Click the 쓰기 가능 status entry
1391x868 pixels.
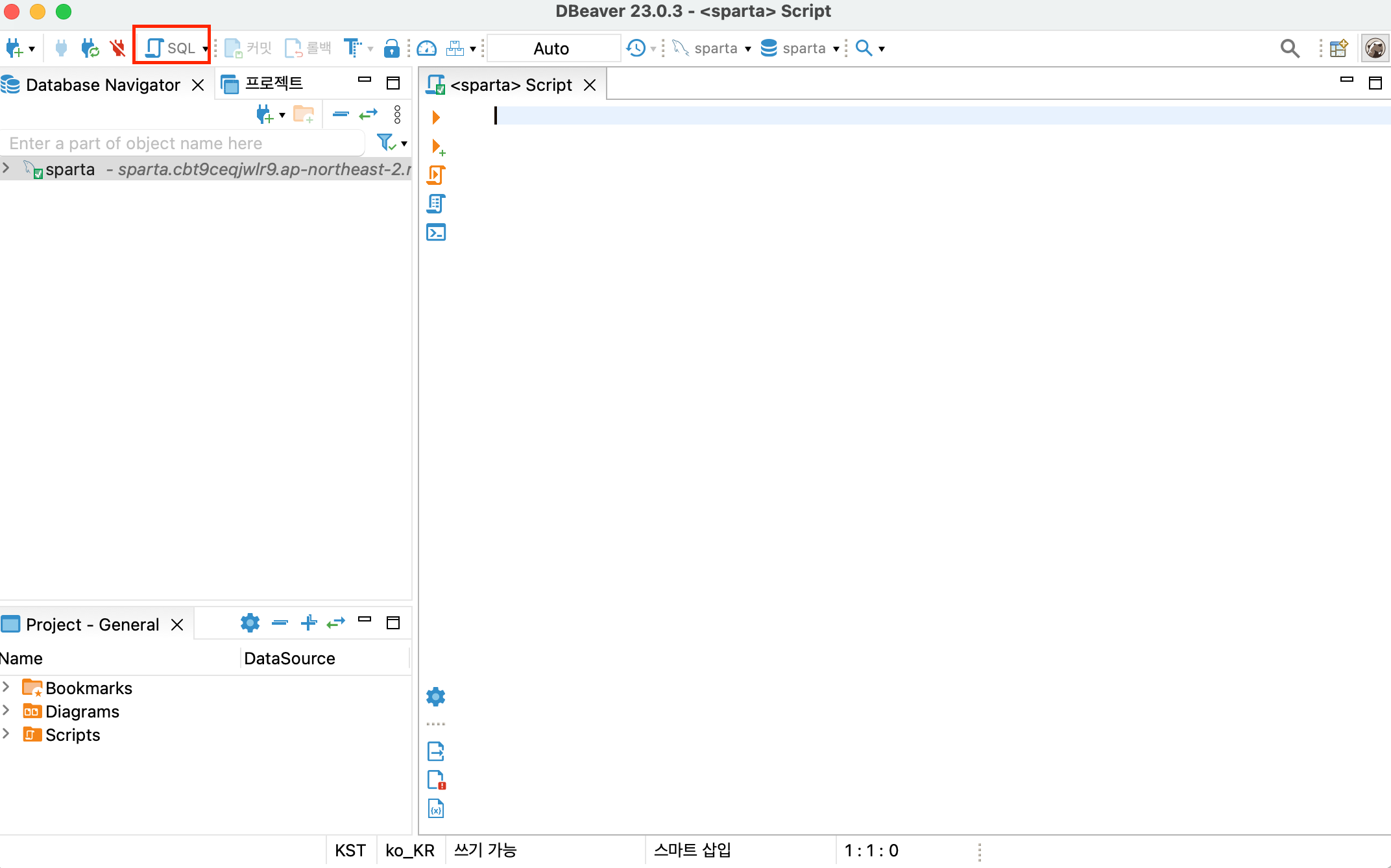click(485, 850)
